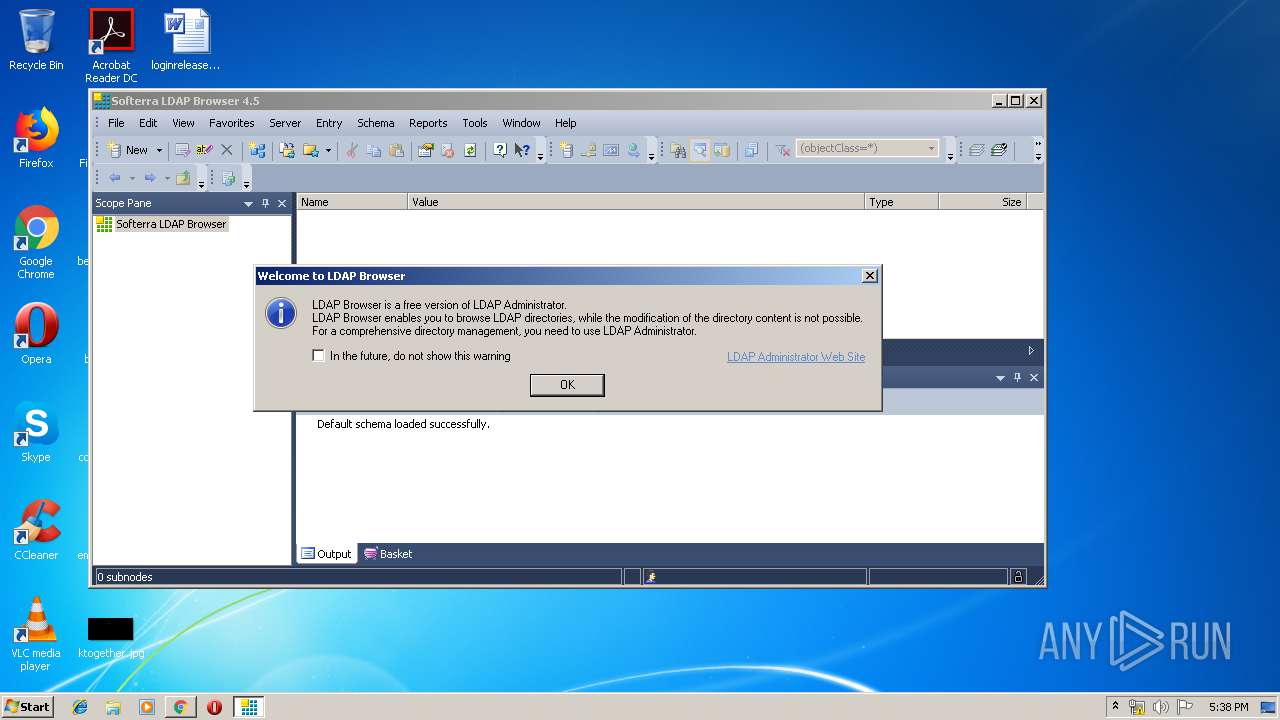Click the new server tree toolbar icon
This screenshot has width=1280, height=720.
coord(258,150)
